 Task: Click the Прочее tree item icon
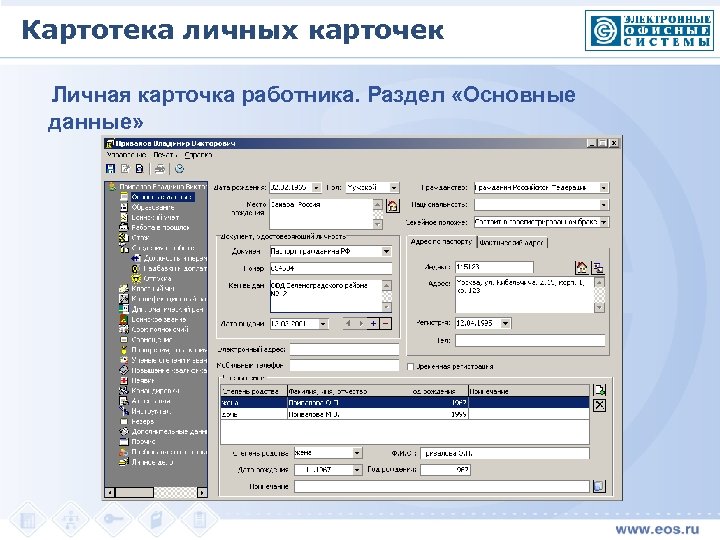tap(124, 441)
